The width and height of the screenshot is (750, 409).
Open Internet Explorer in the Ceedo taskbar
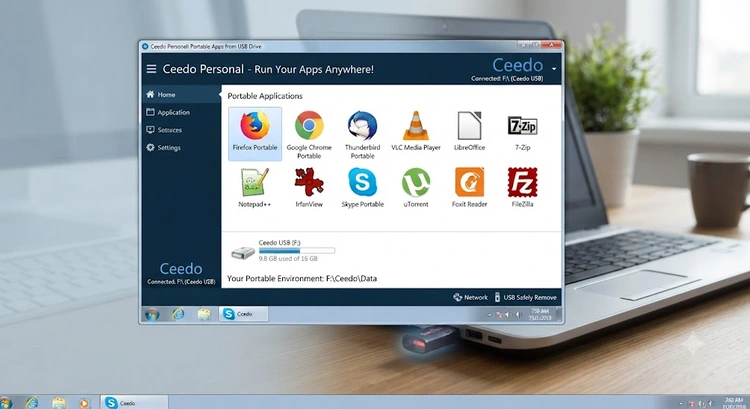pyautogui.click(x=178, y=314)
